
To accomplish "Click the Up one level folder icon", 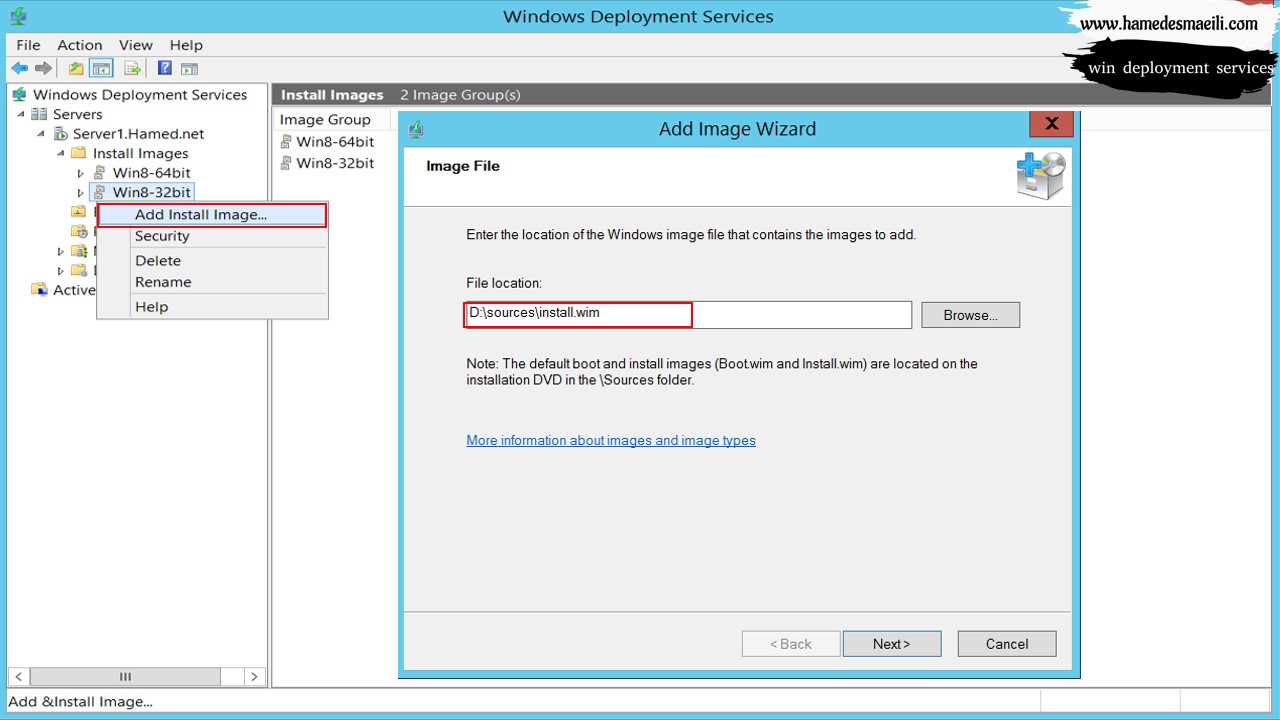I will click(x=76, y=68).
